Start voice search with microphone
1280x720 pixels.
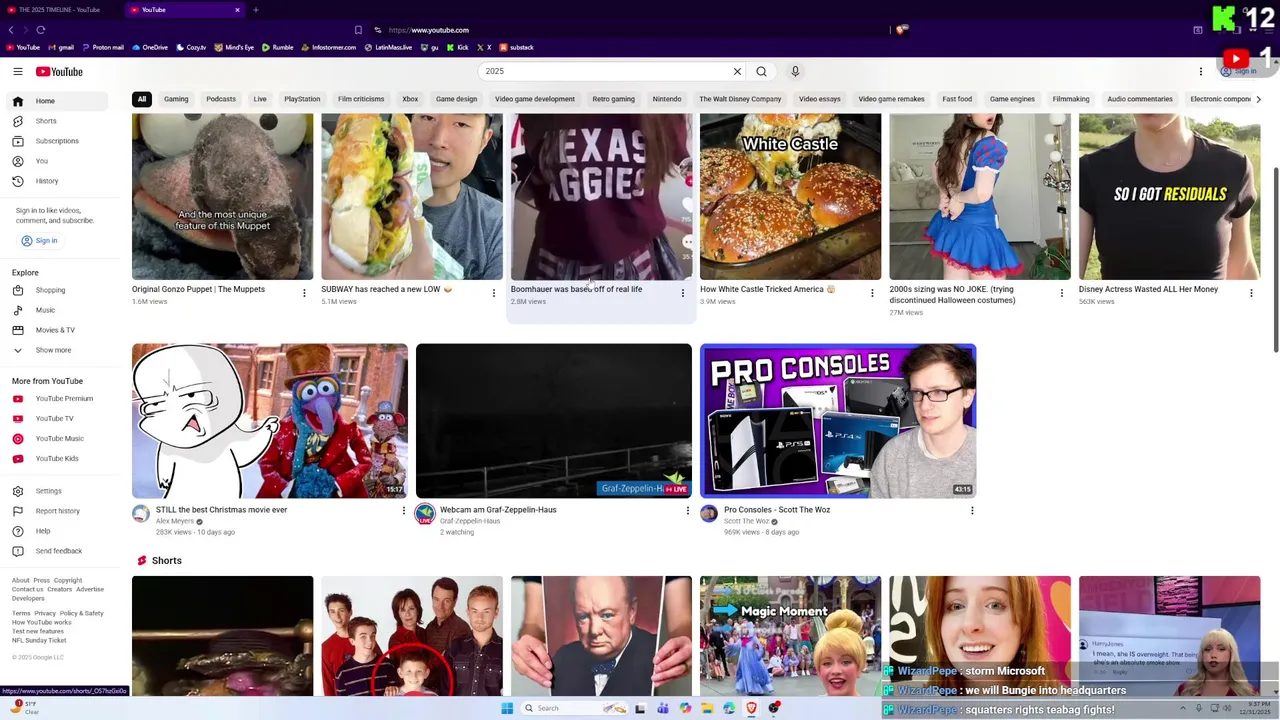795,71
